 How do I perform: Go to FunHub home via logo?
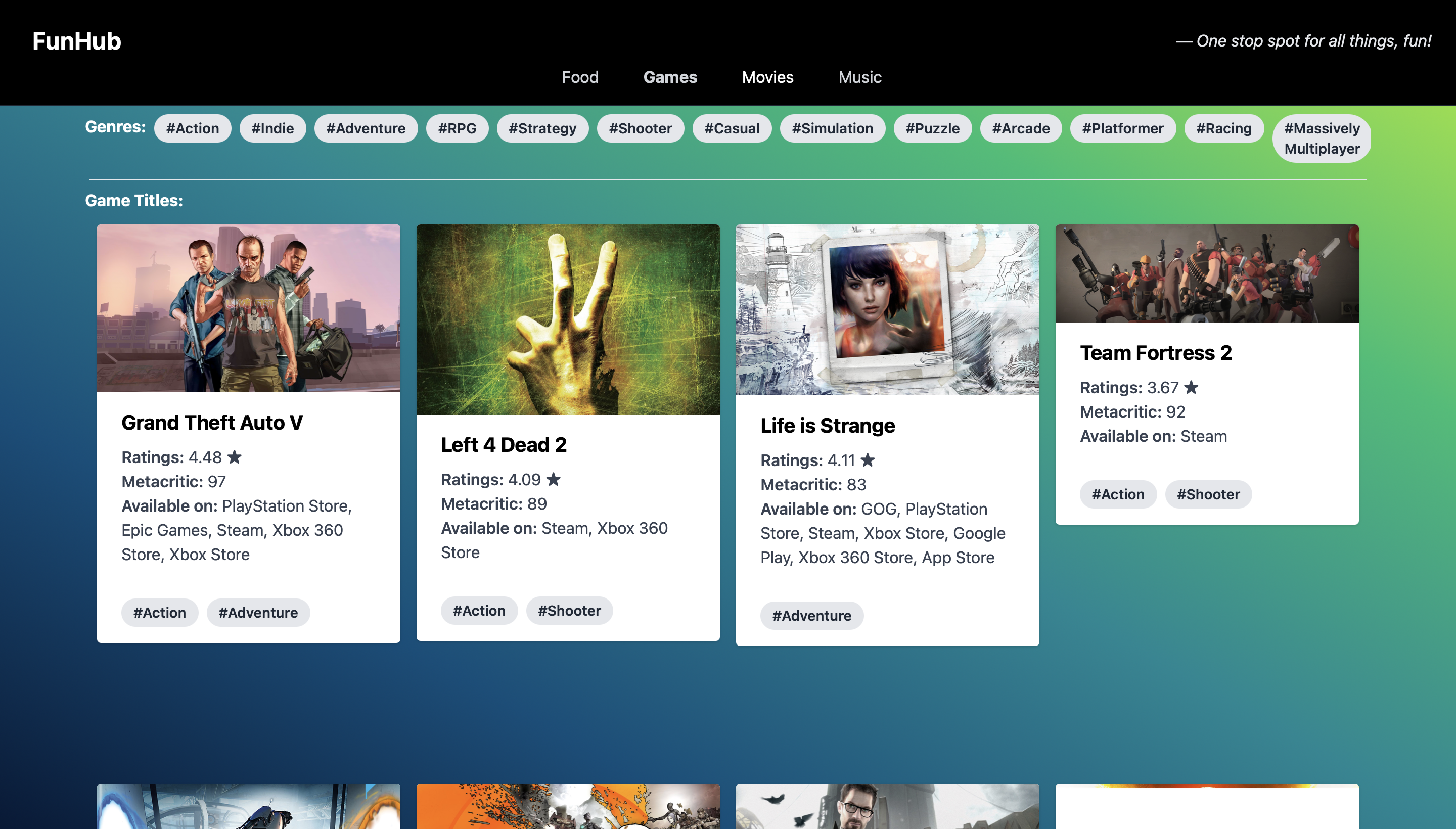pyautogui.click(x=76, y=41)
